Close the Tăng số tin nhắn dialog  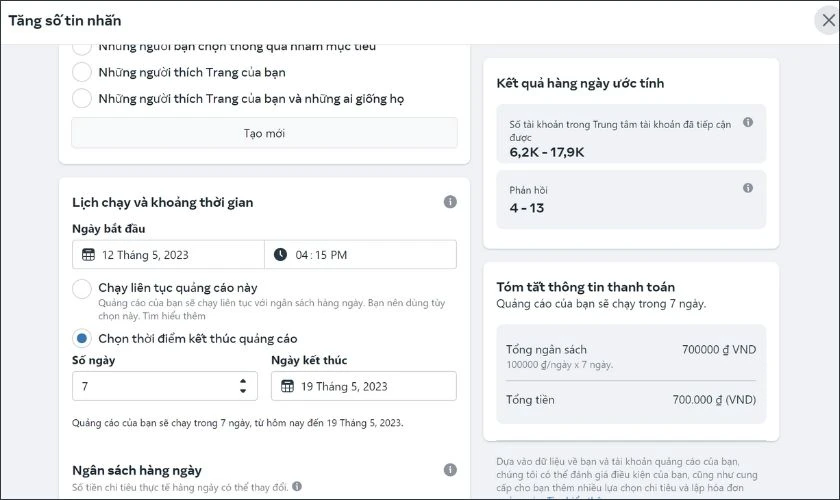click(828, 21)
